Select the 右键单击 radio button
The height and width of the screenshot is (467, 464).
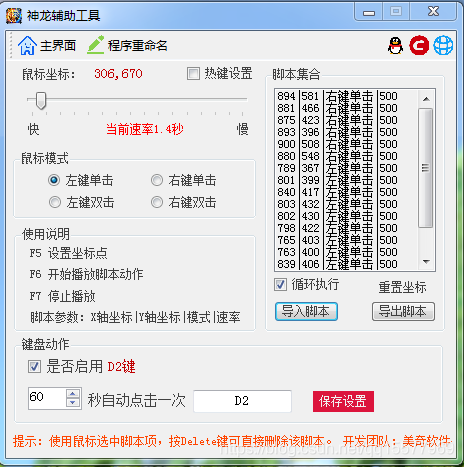[x=157, y=180]
